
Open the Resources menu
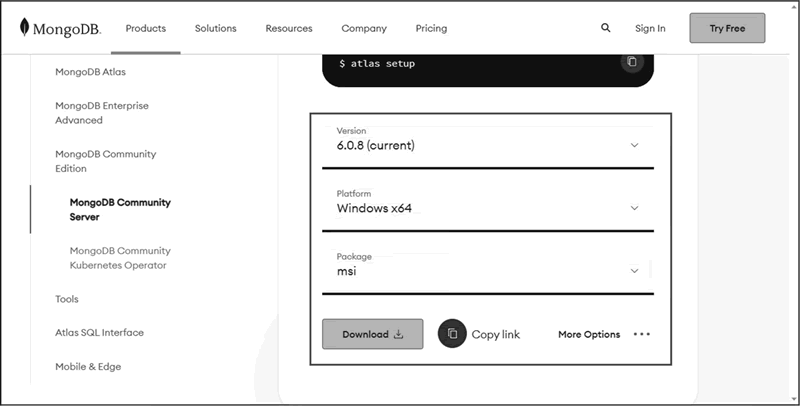coord(289,29)
